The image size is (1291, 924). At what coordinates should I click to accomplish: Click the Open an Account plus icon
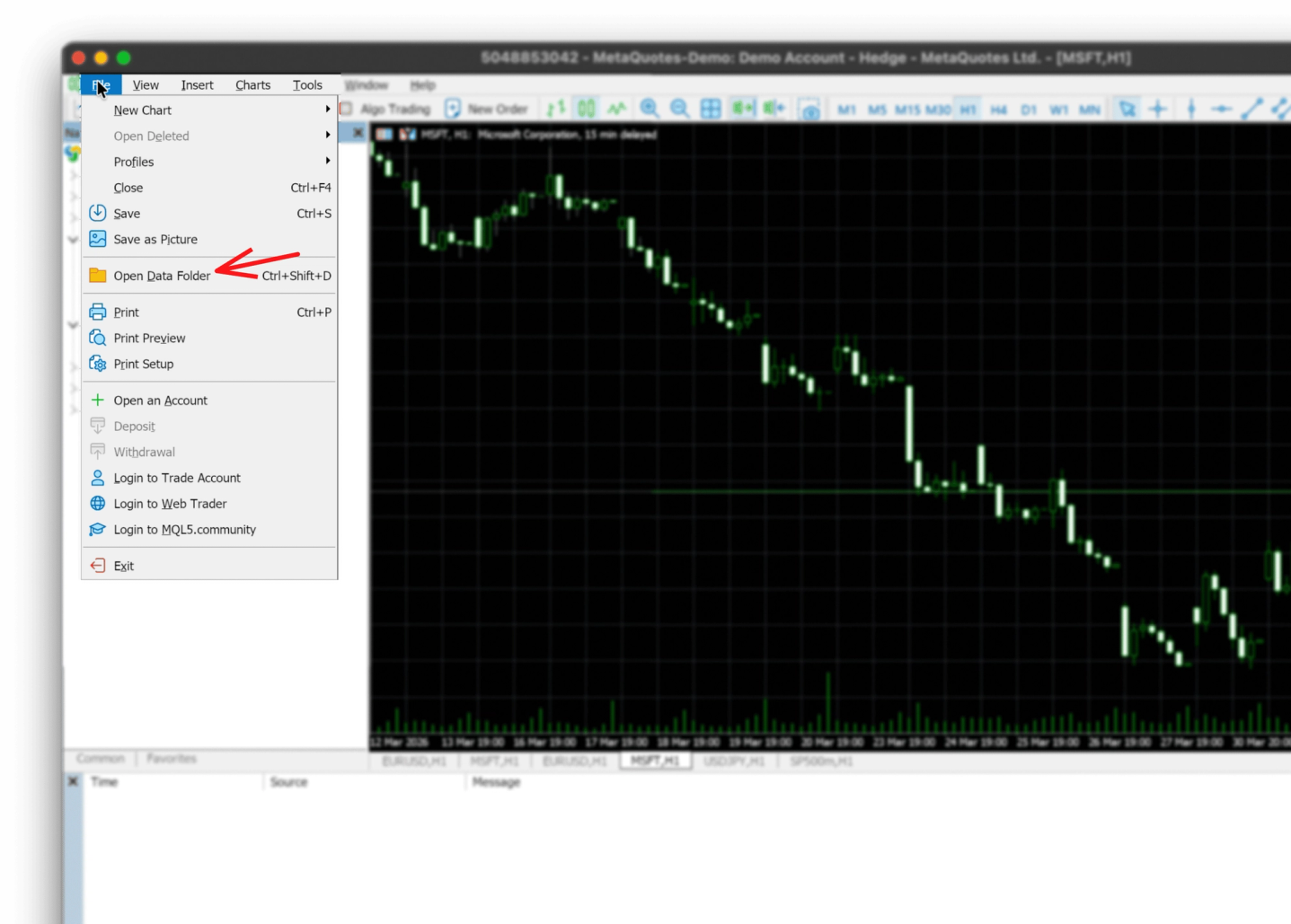(x=98, y=400)
